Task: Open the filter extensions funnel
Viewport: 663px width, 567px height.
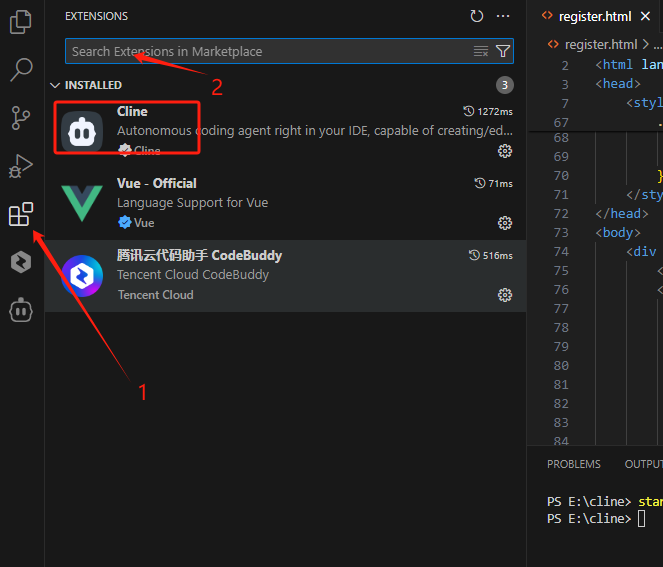Action: [x=503, y=51]
